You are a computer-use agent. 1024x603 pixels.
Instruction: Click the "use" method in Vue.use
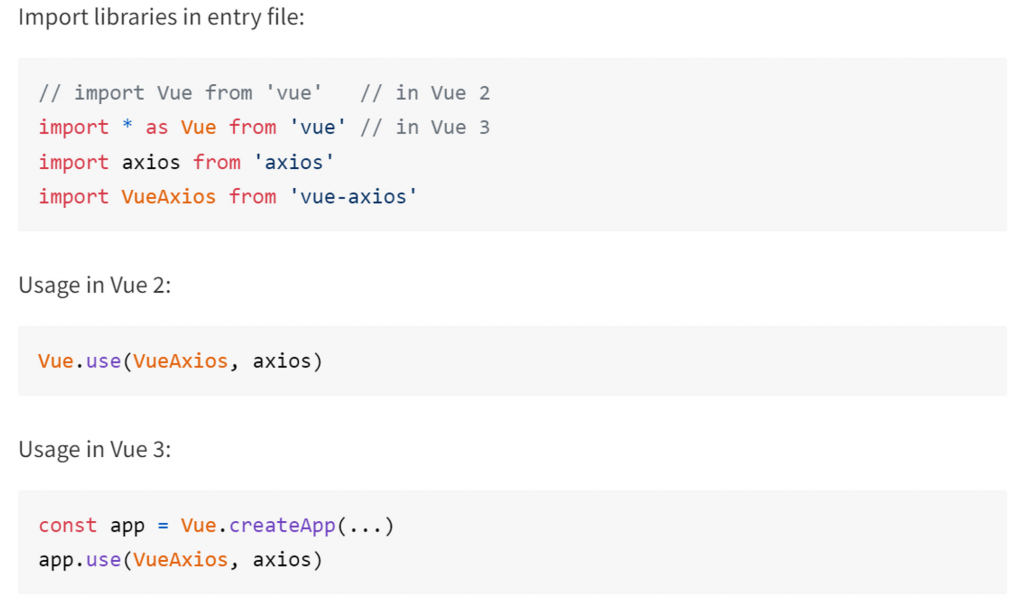[x=103, y=360]
